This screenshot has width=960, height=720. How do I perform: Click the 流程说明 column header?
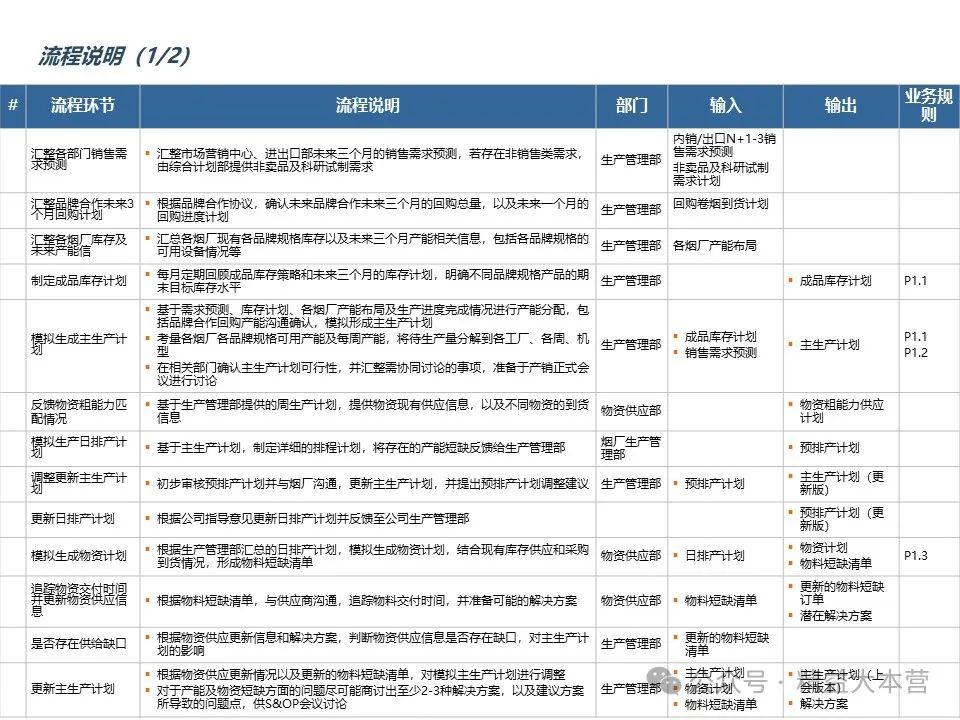[367, 106]
